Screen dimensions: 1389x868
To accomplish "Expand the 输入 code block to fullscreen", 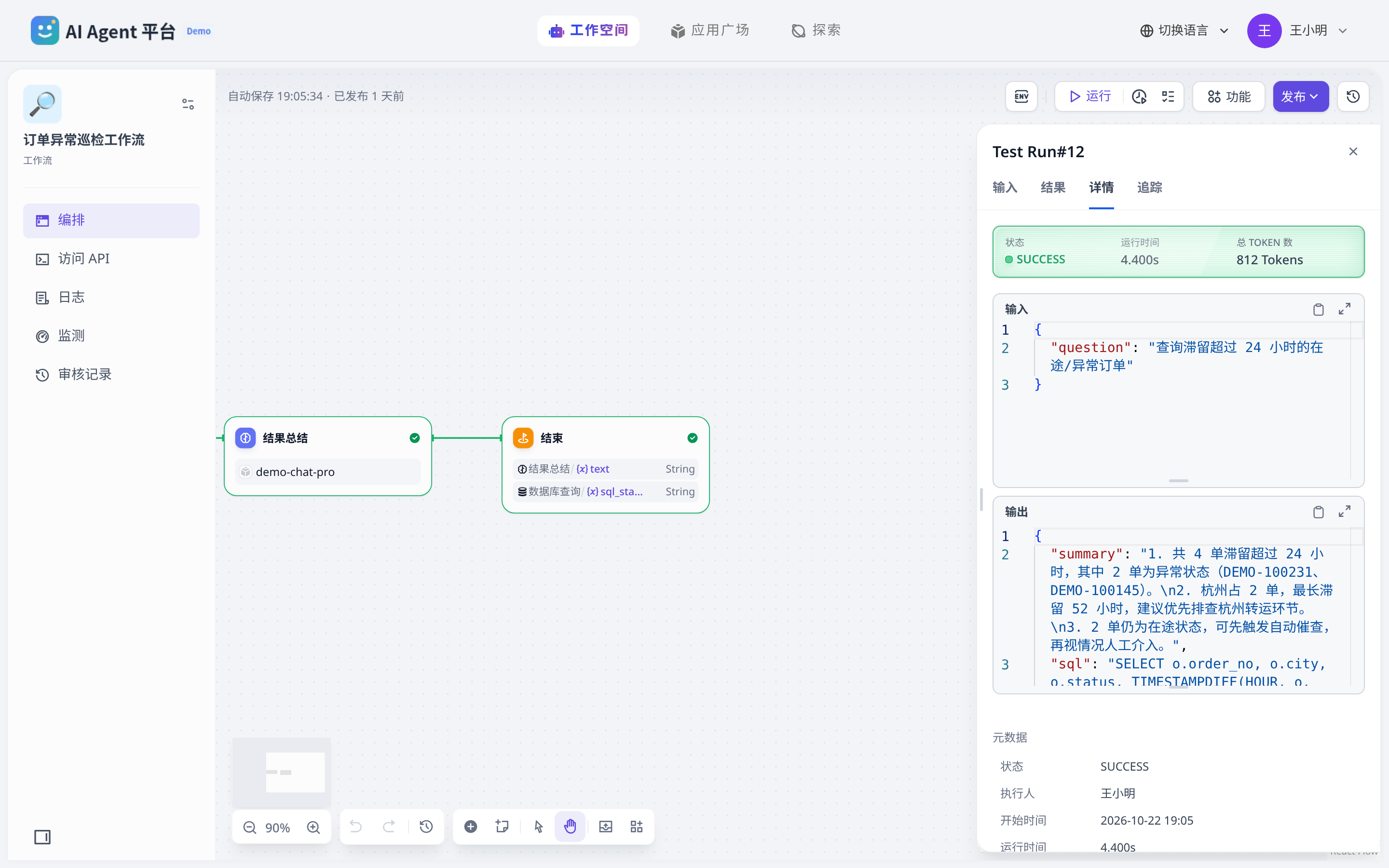I will click(1344, 309).
